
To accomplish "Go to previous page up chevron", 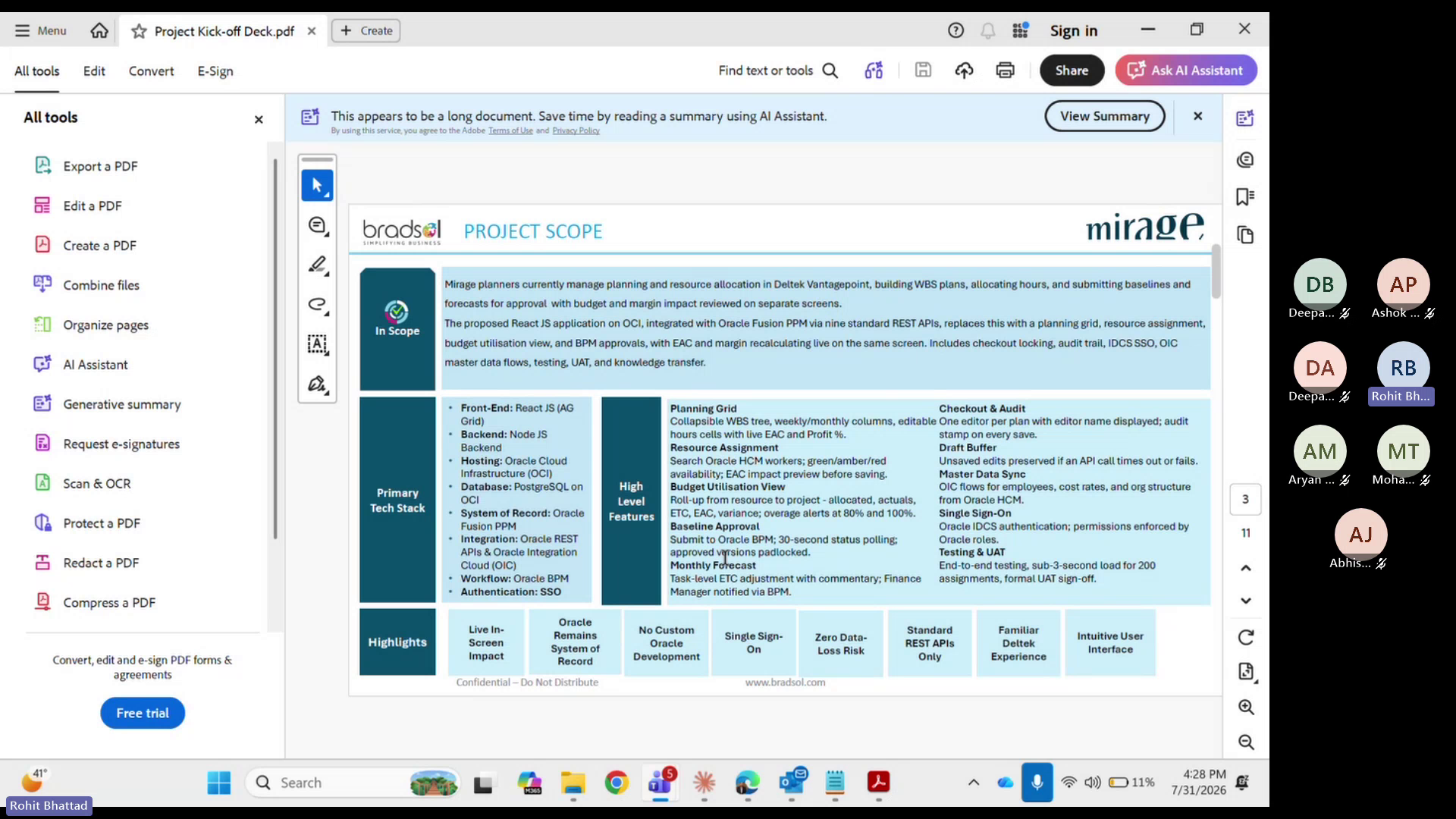I will (x=1245, y=568).
